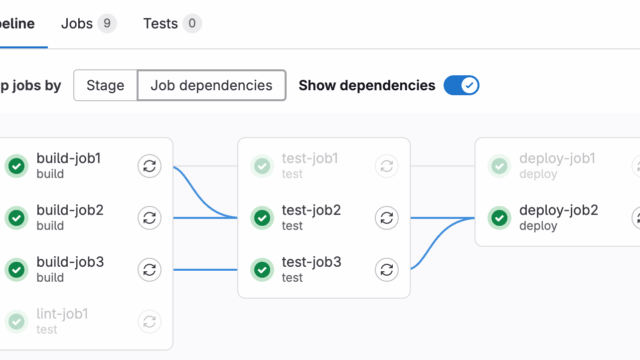Click the passed status icon of lint-job1
This screenshot has height=360, width=640.
[x=17, y=322]
